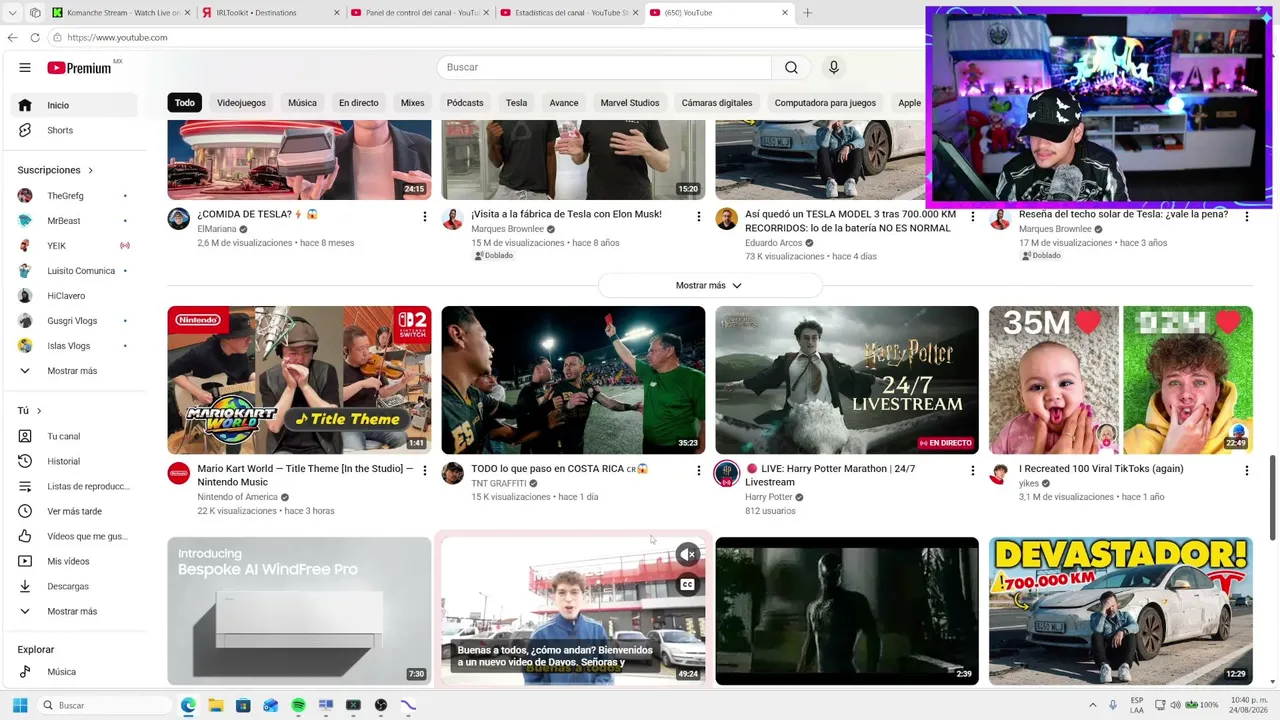
Task: Open Harry Potter 24/7 Livestream thumbnail
Action: coord(847,380)
